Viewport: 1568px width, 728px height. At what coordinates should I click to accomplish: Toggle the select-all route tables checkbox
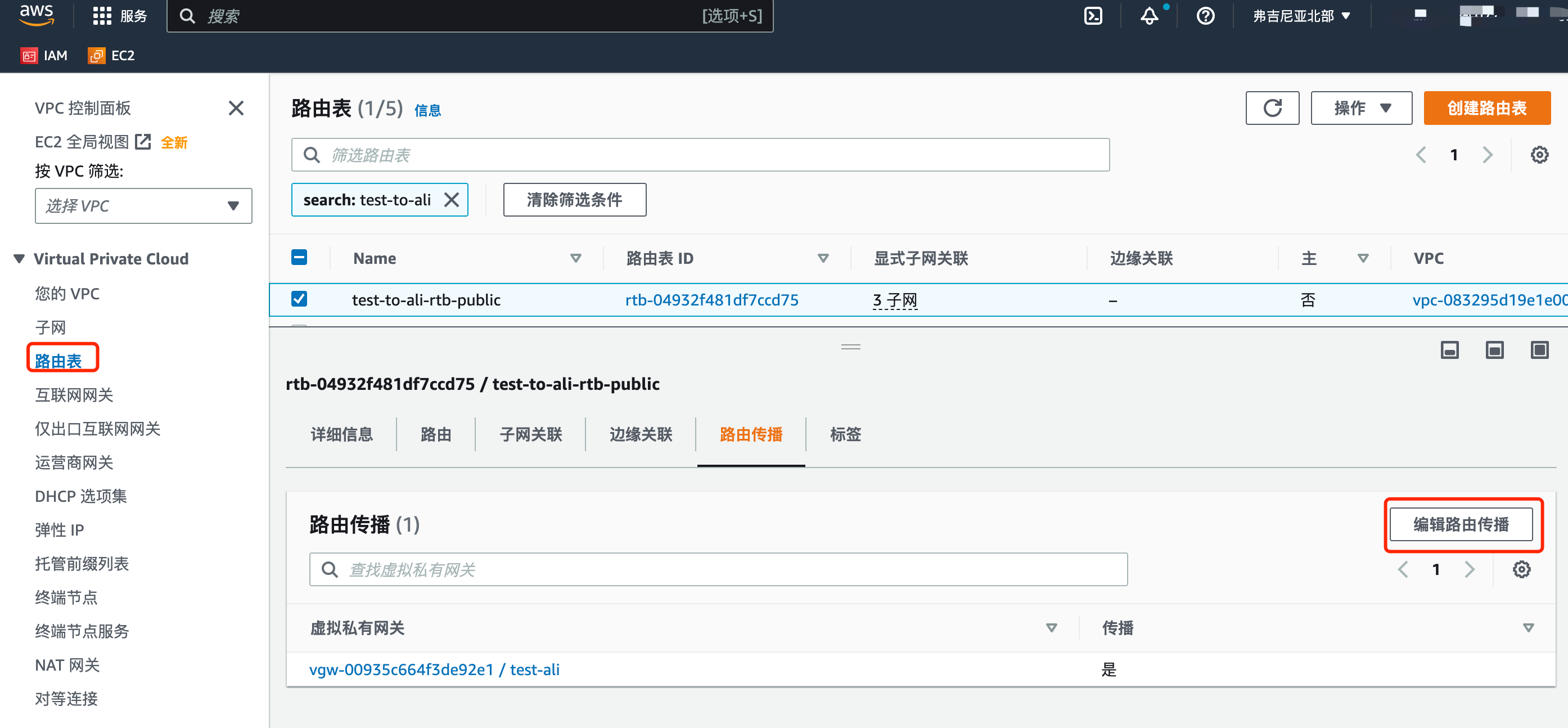(299, 258)
